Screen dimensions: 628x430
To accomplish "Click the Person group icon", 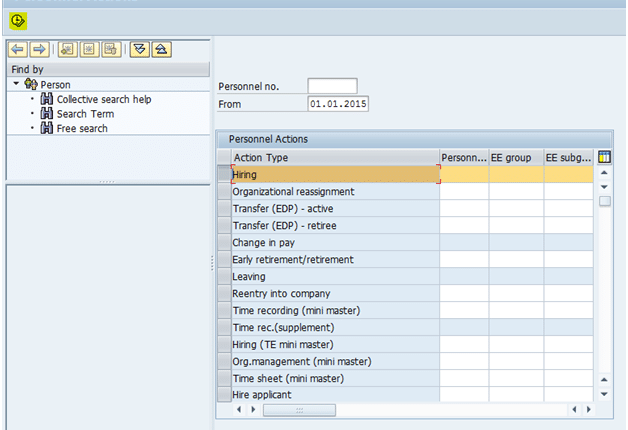I will 31,84.
